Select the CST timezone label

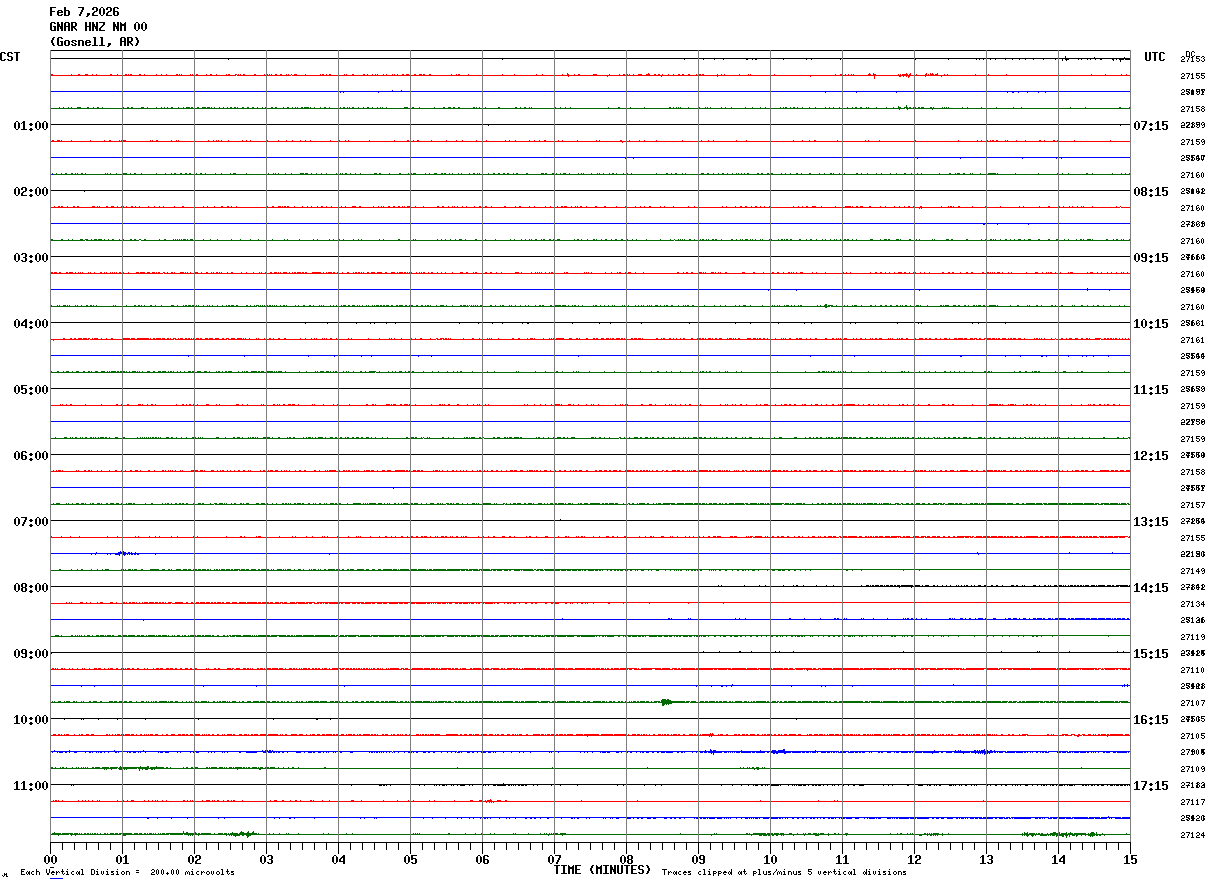click(10, 57)
